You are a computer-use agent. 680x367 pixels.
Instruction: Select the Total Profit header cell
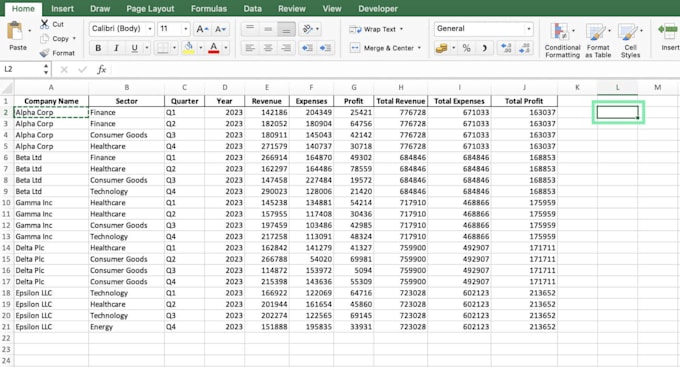click(x=524, y=101)
